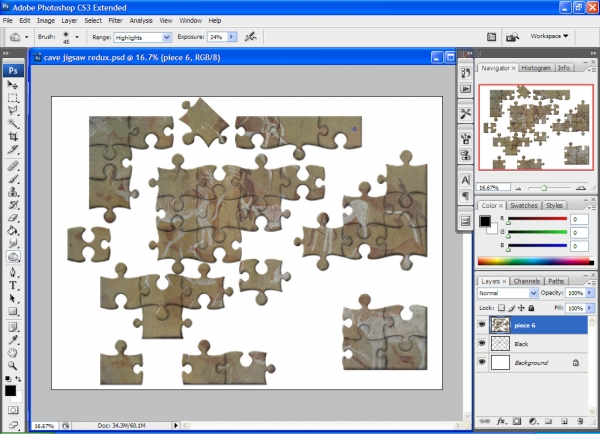Toggle lock position
The image size is (600, 434).
point(521,308)
